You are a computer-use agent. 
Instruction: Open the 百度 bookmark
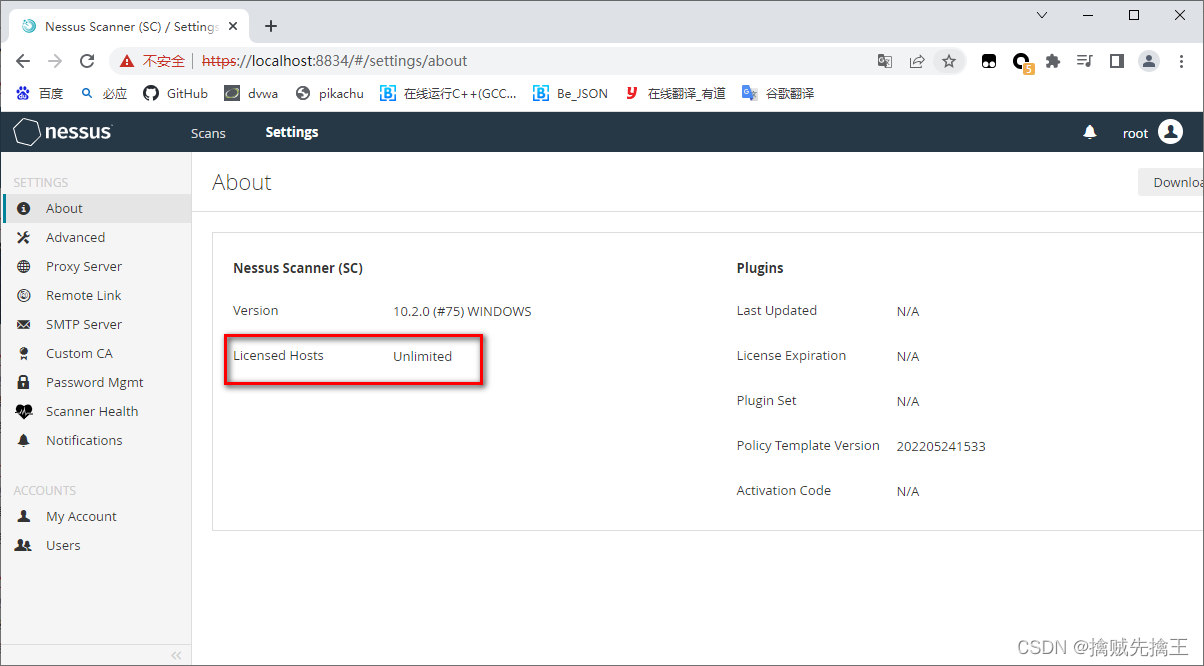pyautogui.click(x=40, y=93)
